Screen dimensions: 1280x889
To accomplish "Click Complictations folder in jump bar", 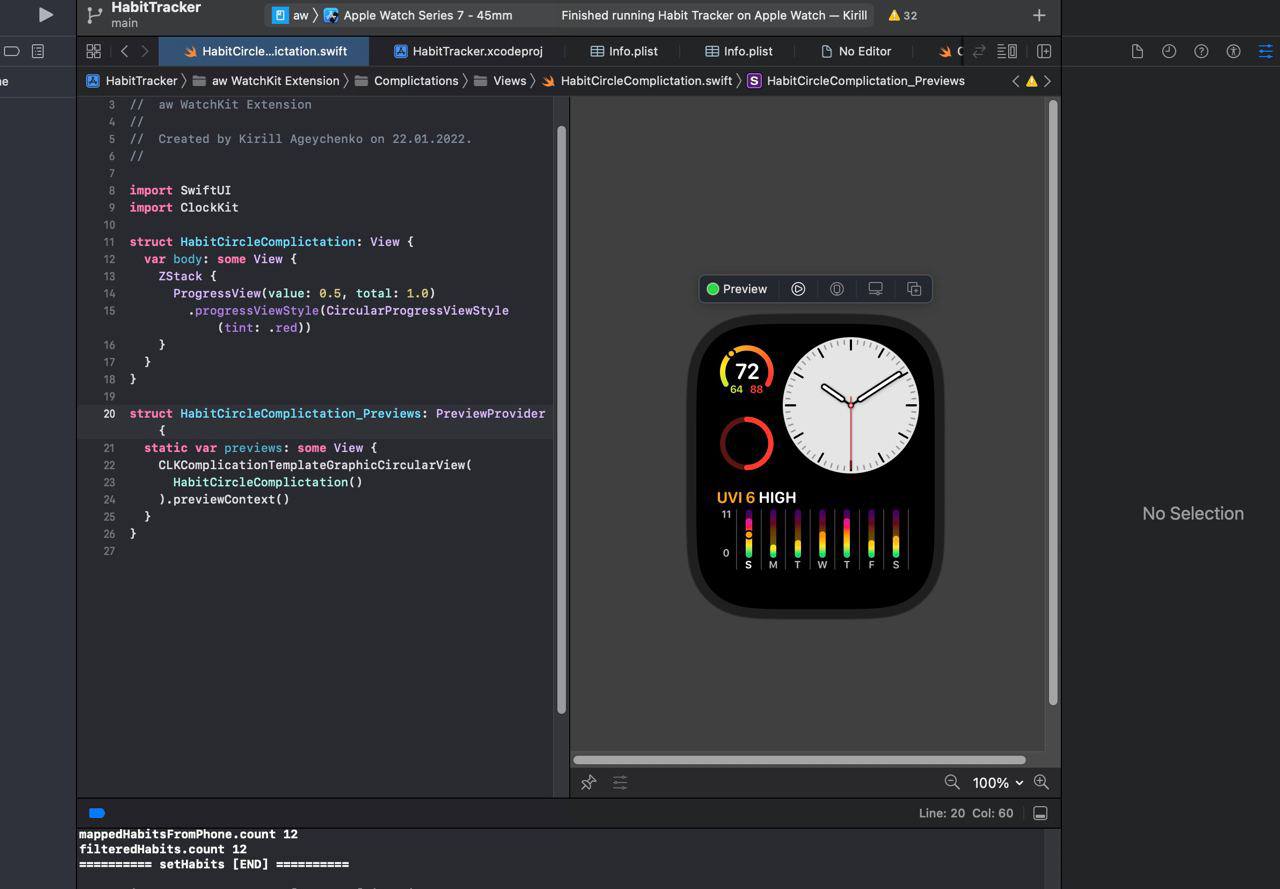I will [x=406, y=81].
